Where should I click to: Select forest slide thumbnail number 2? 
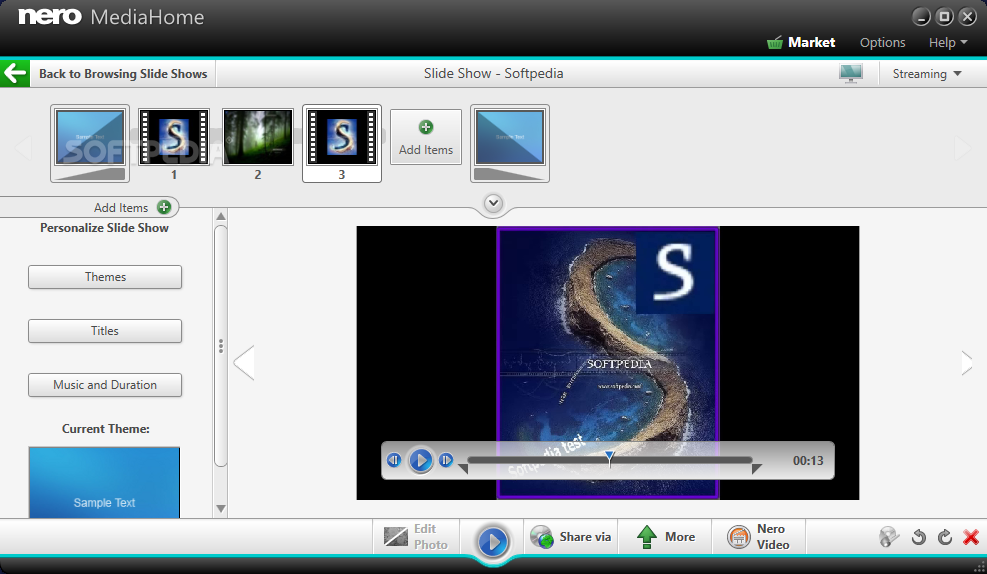coord(257,137)
